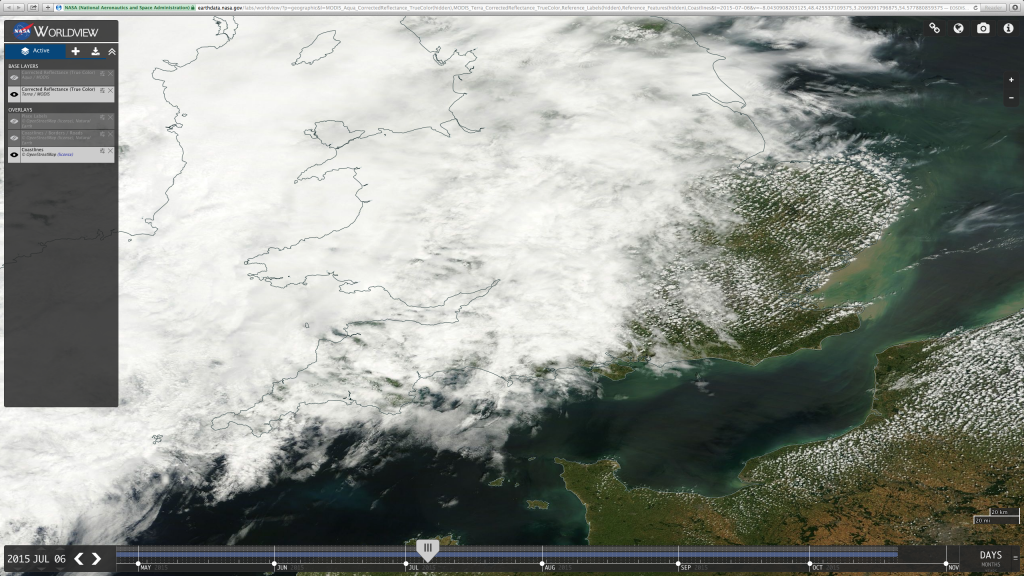Switch to the Active layers tab
The width and height of the screenshot is (1024, 576).
click(x=35, y=51)
